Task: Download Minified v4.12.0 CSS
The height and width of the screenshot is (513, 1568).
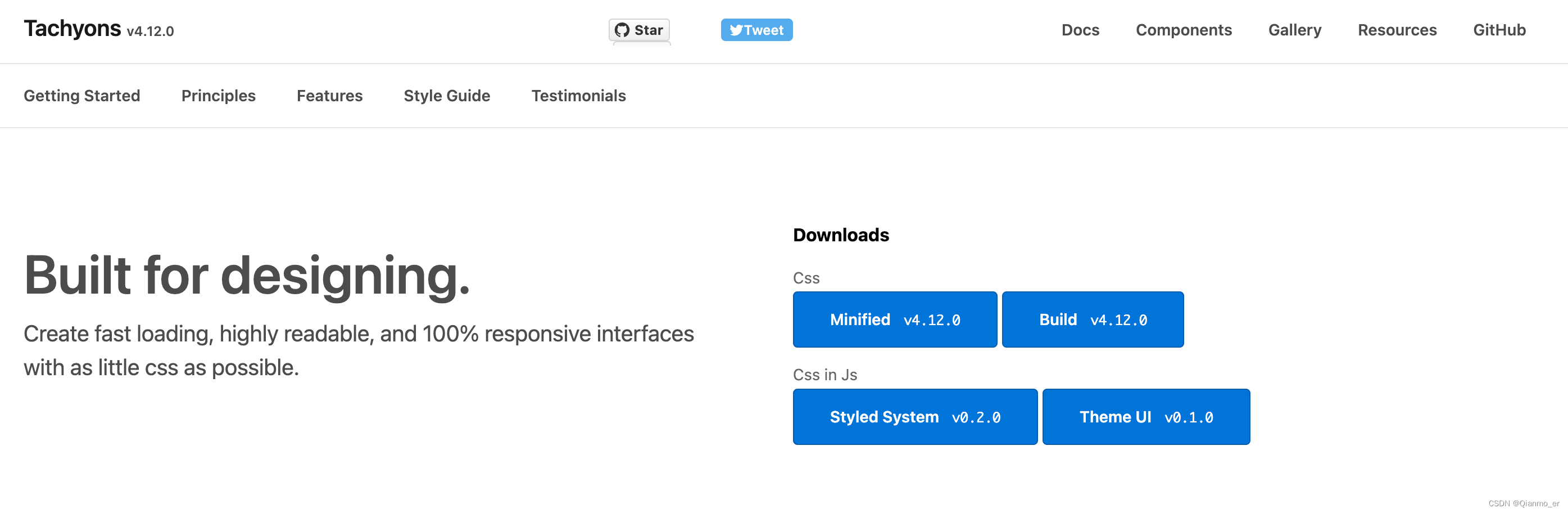Action: pos(895,319)
